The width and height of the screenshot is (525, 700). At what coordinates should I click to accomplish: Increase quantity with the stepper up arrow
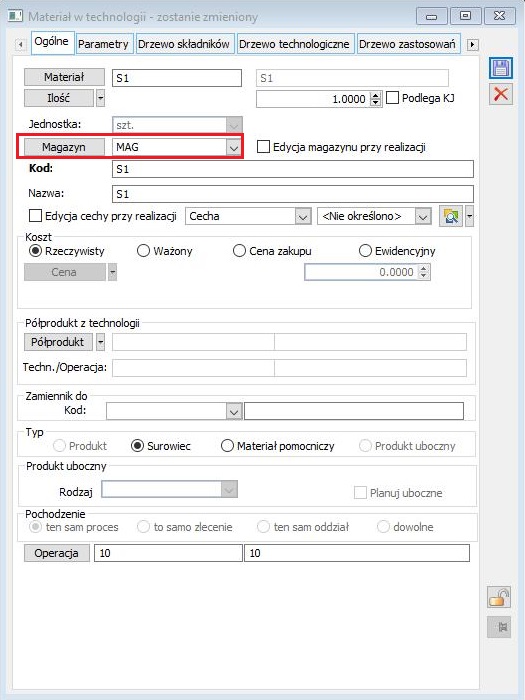(376, 95)
